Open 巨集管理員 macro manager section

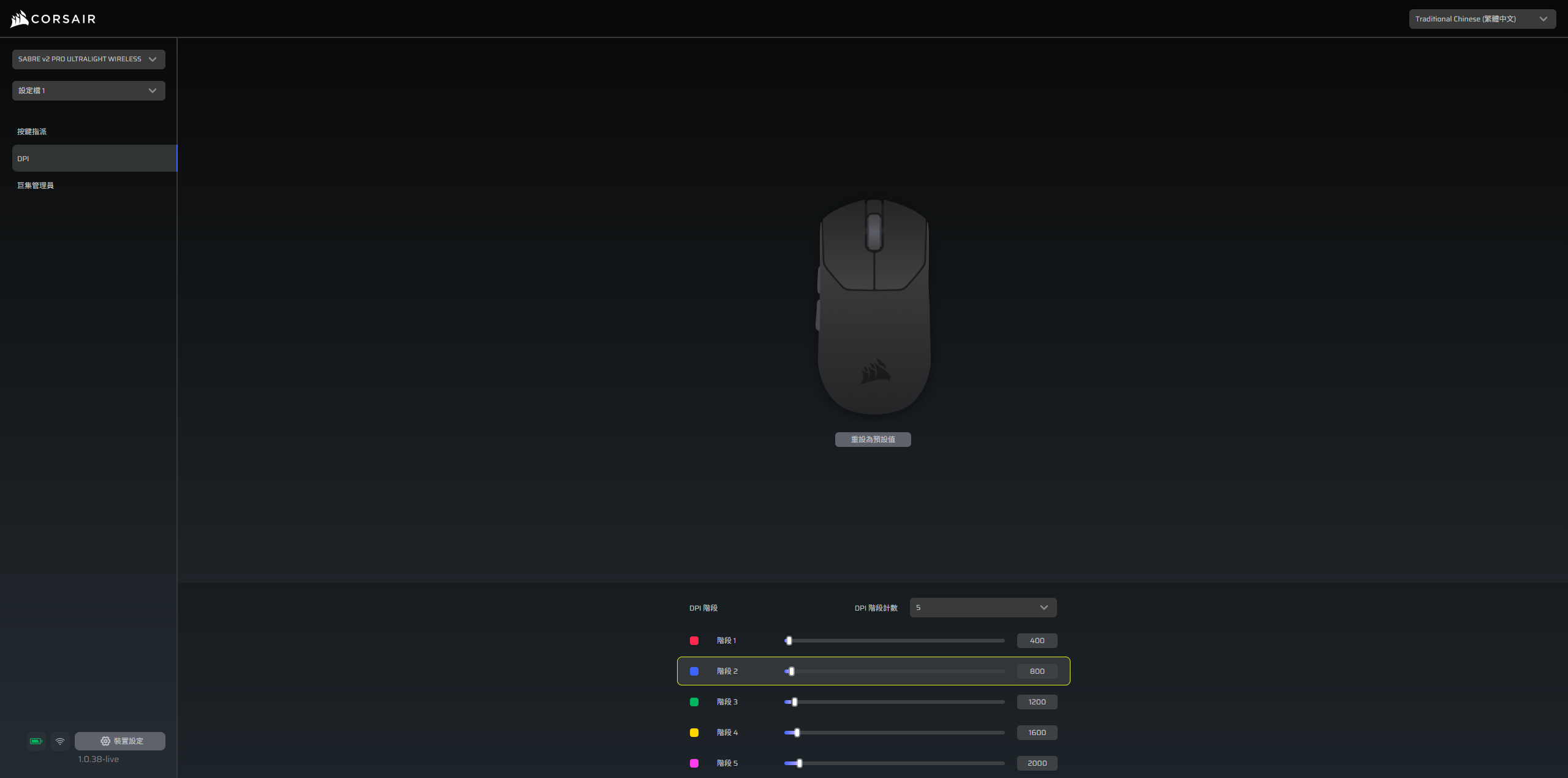(36, 186)
